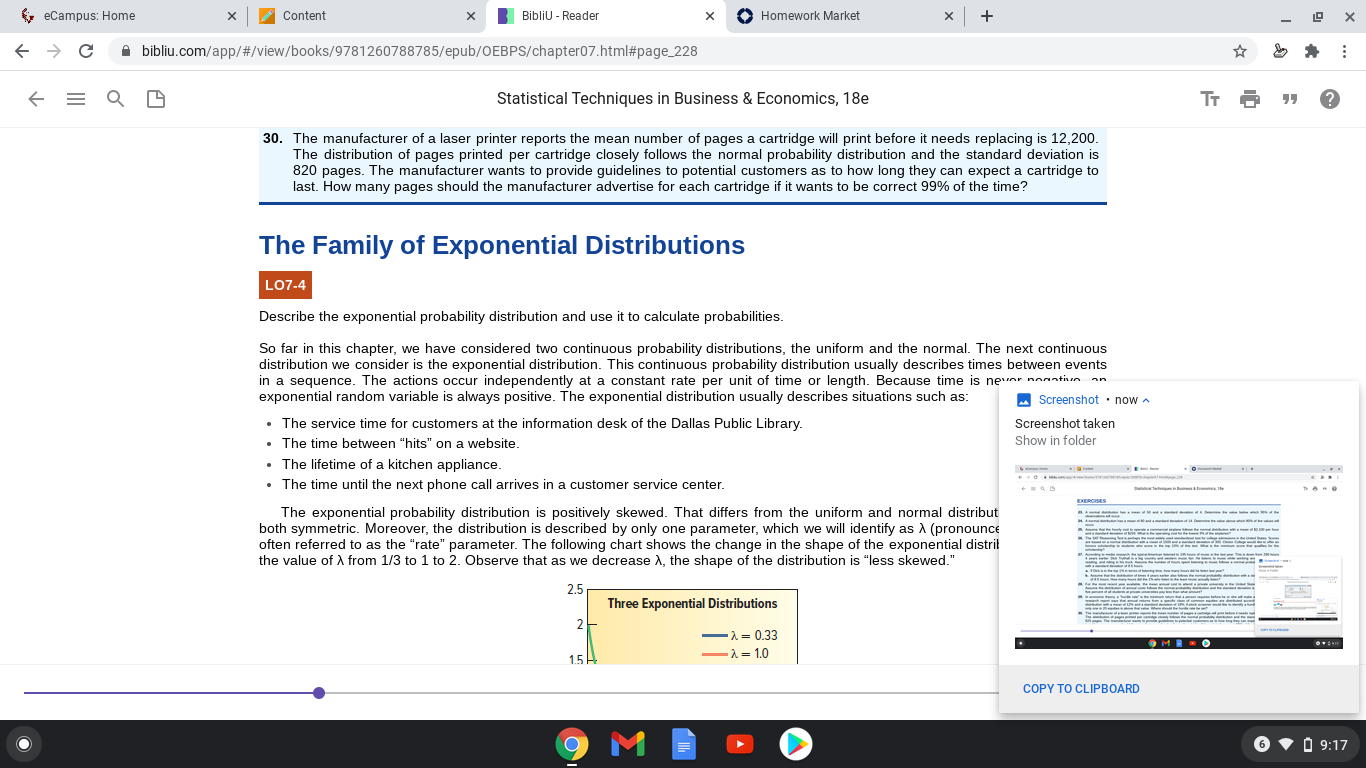The image size is (1366, 768).
Task: Open the text size settings icon
Action: 1210,99
